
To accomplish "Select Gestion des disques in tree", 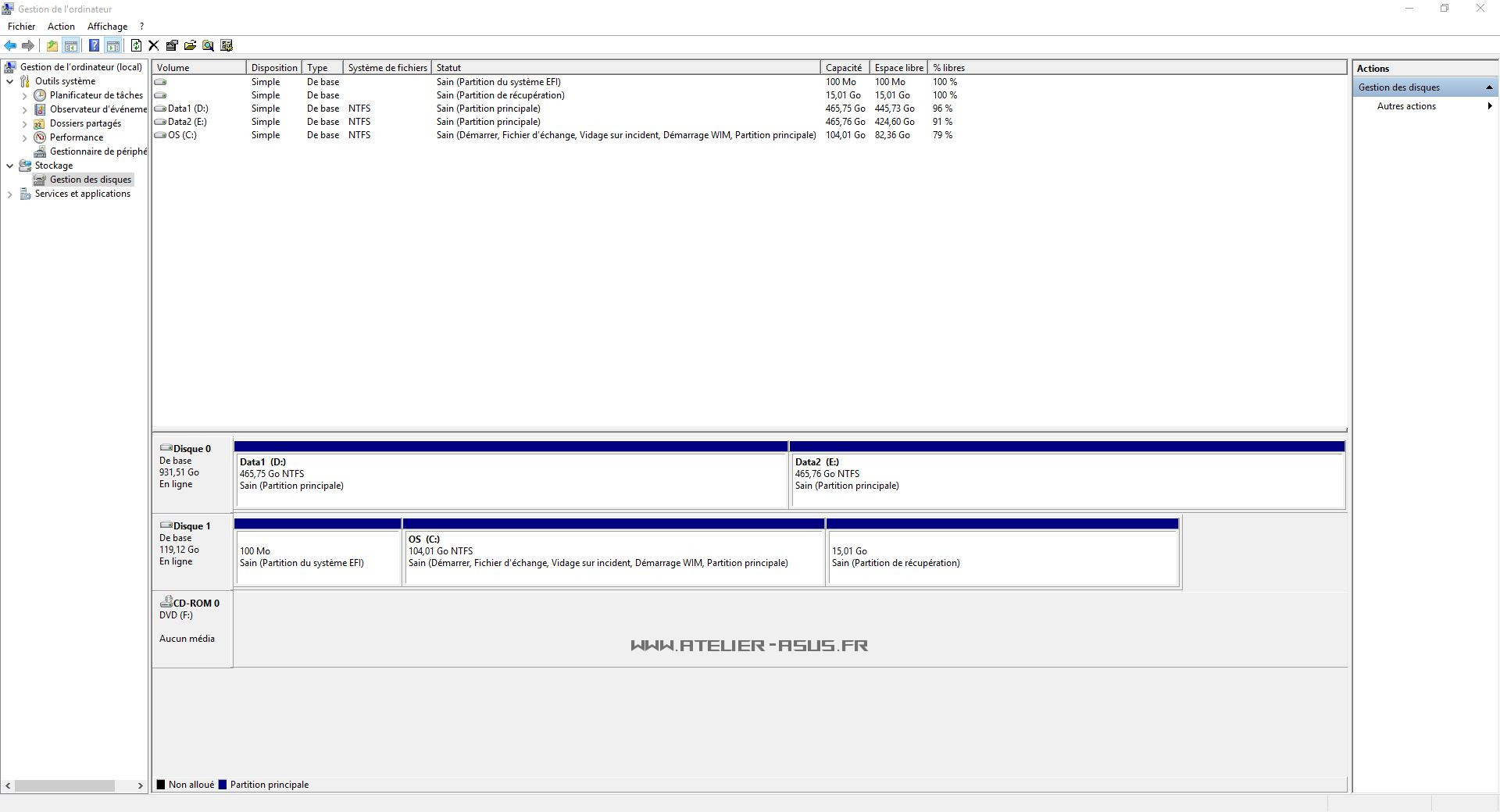I will pos(91,180).
